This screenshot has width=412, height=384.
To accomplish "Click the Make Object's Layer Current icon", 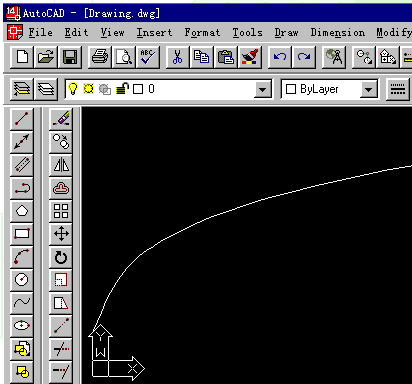I will 22,89.
